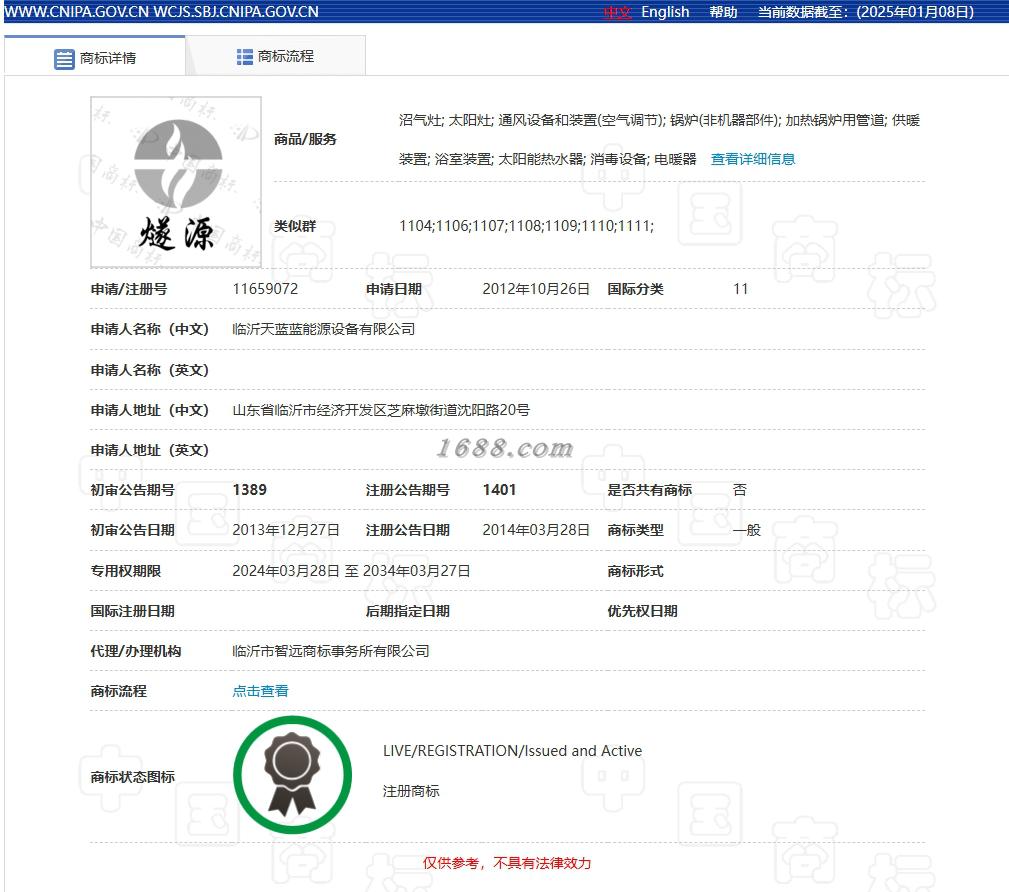
Task: Select international class value 11
Action: point(741,289)
